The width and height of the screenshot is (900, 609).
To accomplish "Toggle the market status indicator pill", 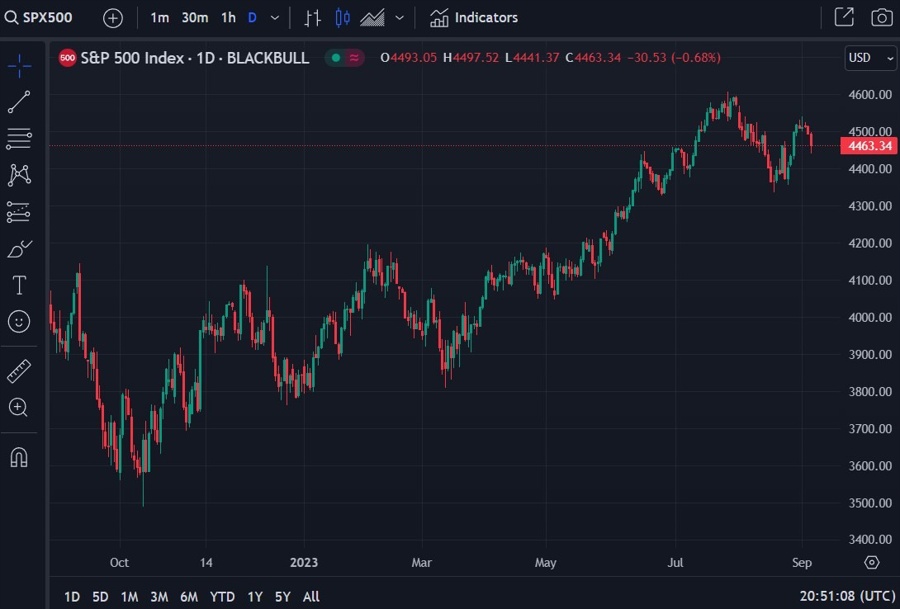I will [345, 58].
